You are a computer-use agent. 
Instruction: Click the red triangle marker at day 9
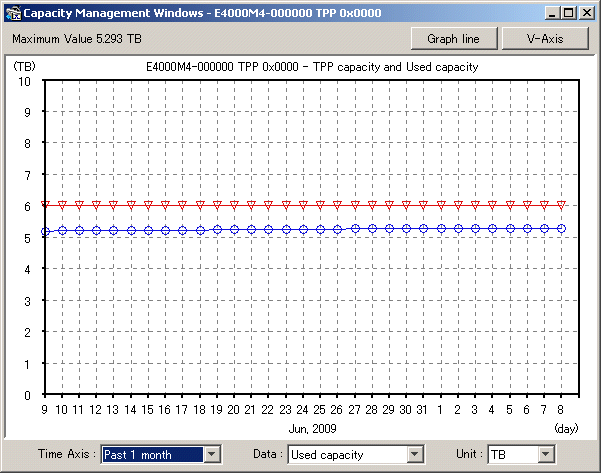pyautogui.click(x=45, y=204)
